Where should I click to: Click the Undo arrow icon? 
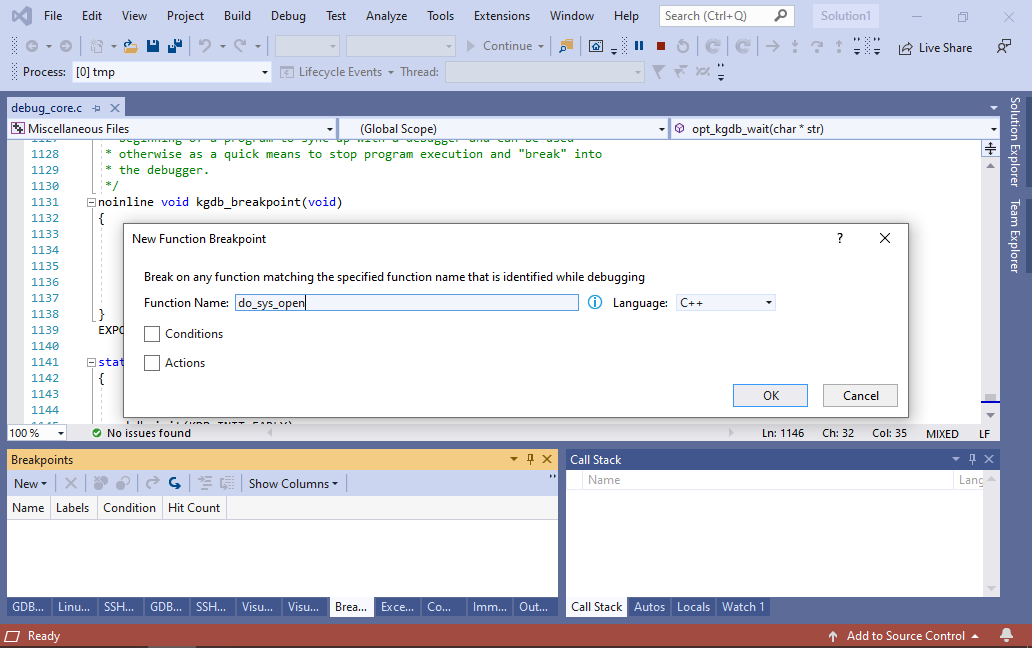pos(205,46)
